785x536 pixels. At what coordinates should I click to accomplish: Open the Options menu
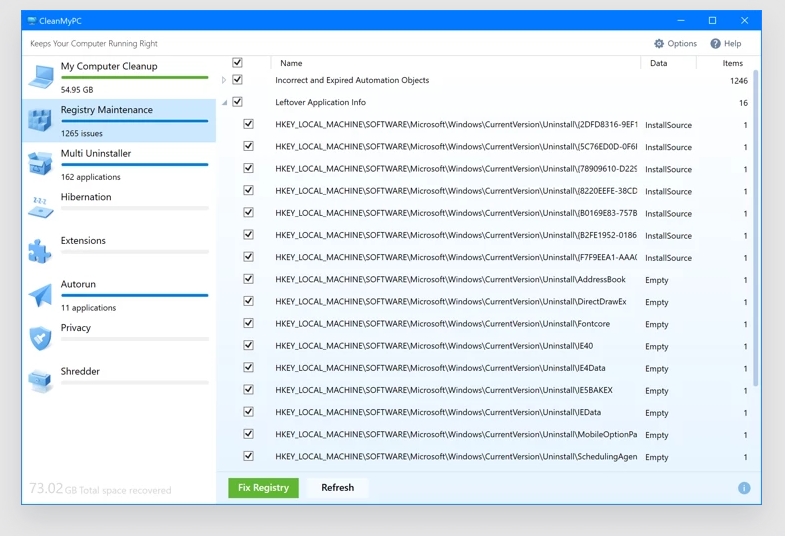675,44
